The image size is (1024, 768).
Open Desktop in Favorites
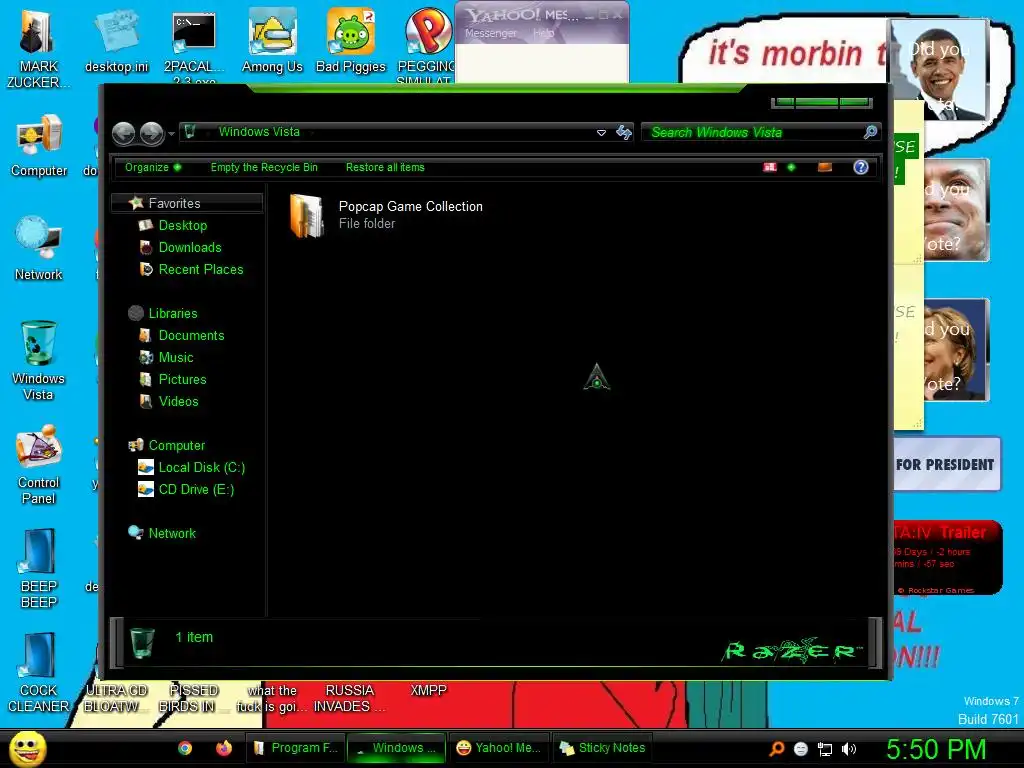(182, 225)
